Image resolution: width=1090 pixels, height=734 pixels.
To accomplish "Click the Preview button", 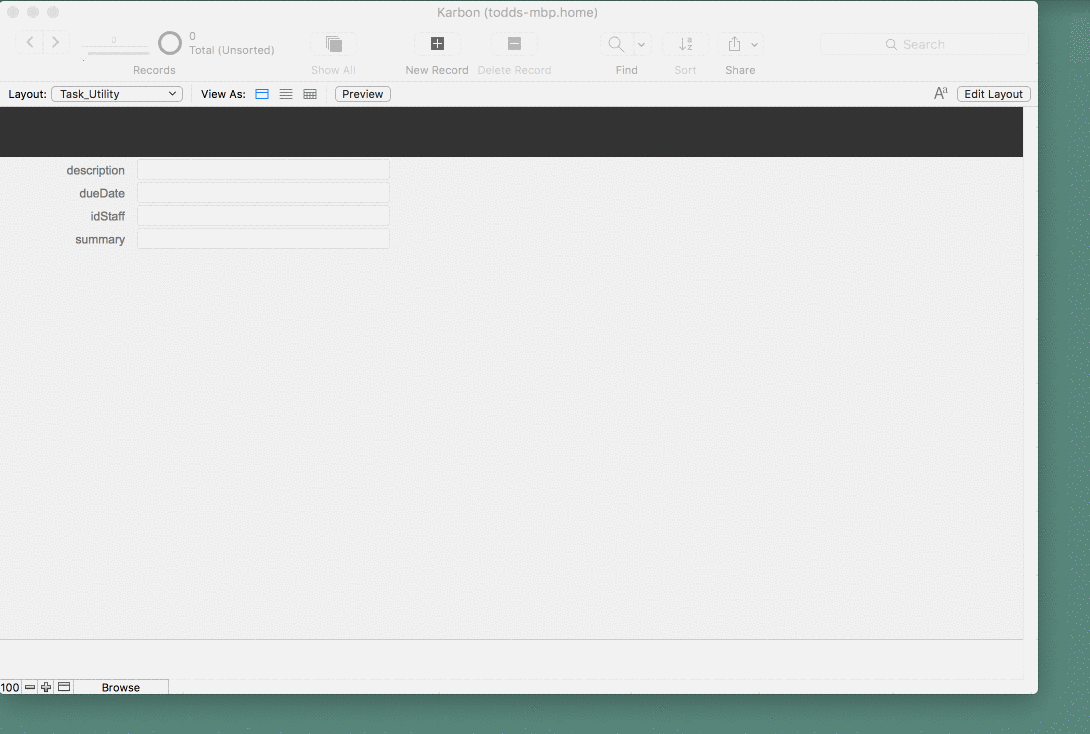I will point(363,94).
